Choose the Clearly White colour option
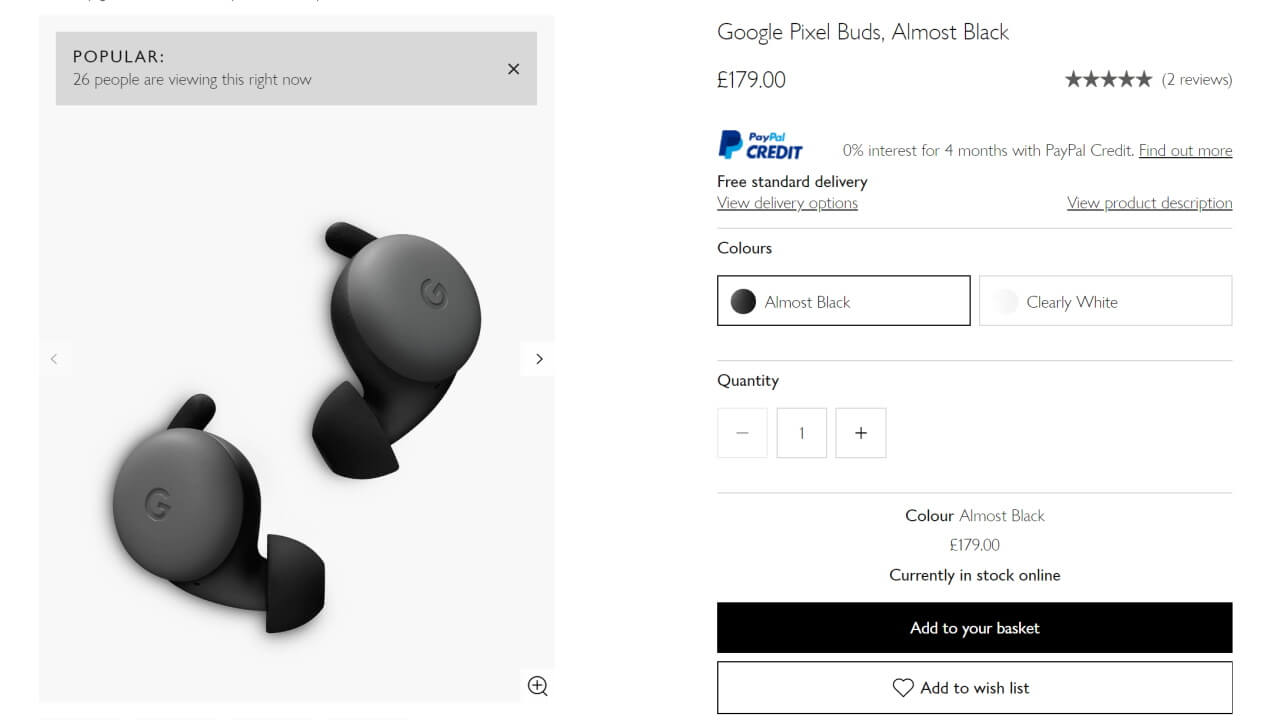 1105,301
